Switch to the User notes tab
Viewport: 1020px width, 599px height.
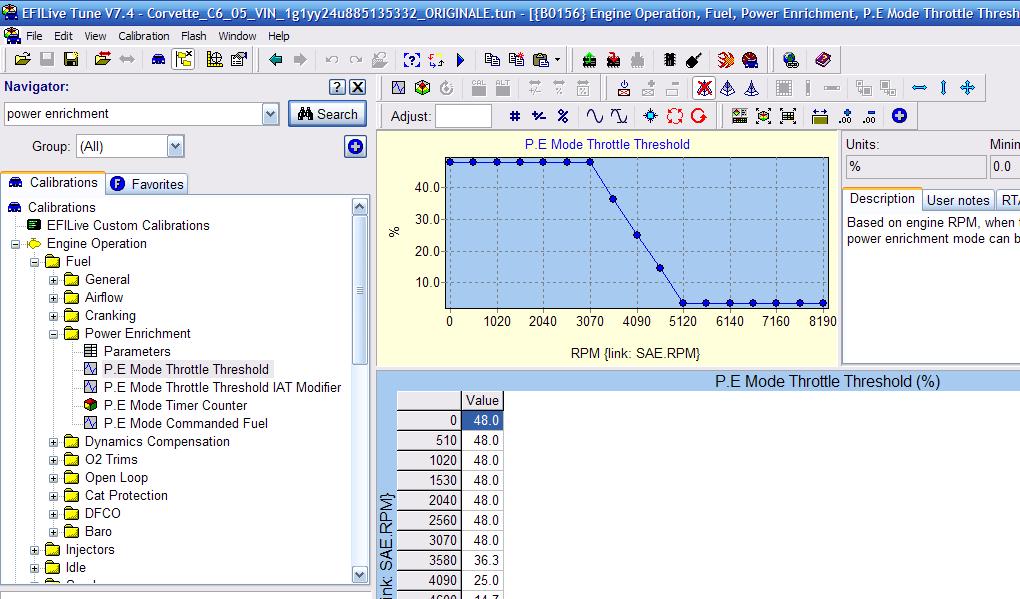pyautogui.click(x=958, y=200)
